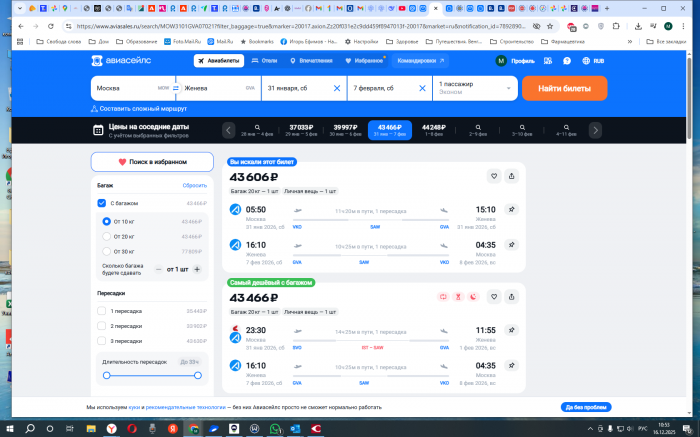Increase checked baggage count with plus
700x437 pixels.
197,269
